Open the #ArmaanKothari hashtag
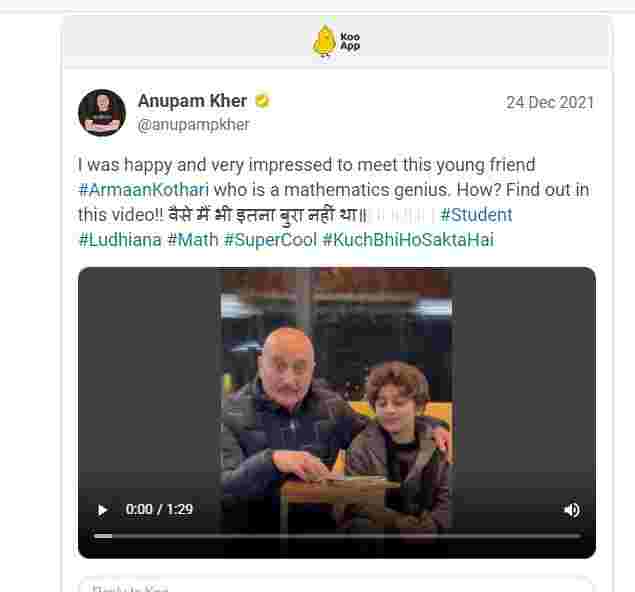The width and height of the screenshot is (635, 592). pyautogui.click(x=144, y=190)
